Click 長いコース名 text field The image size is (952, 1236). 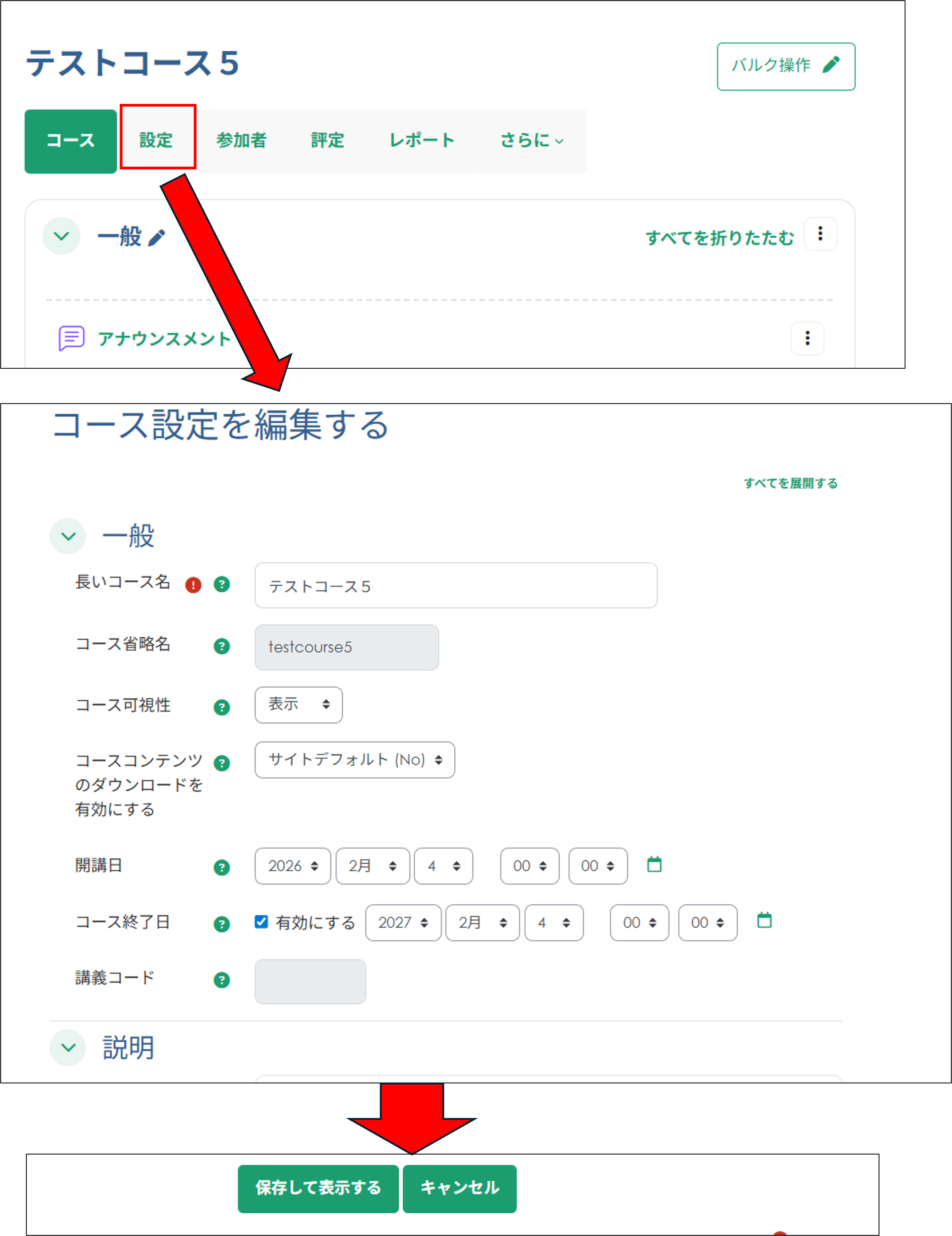pos(455,586)
